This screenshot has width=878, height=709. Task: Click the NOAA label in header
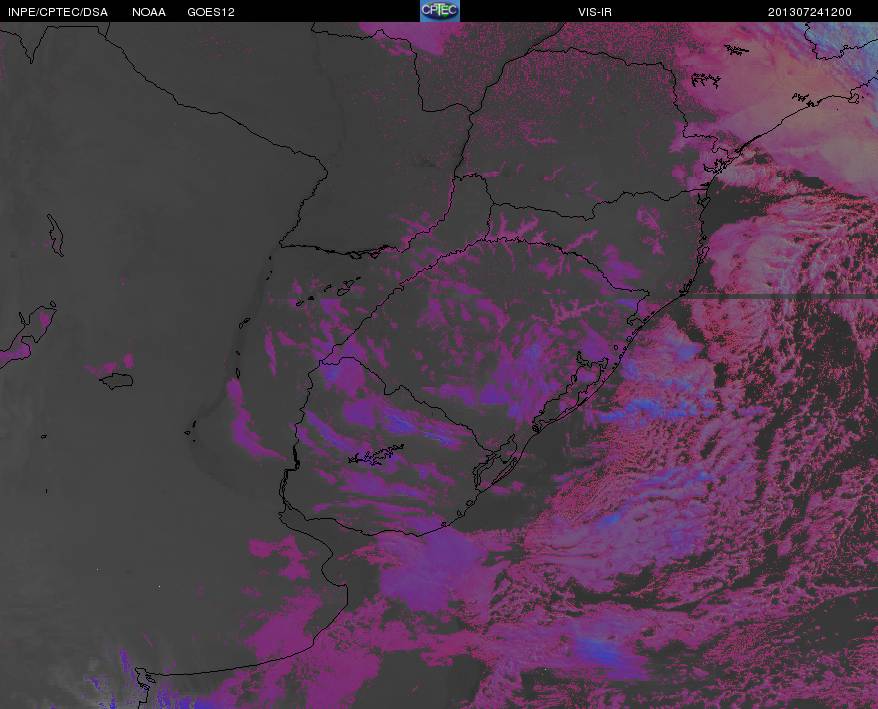click(x=149, y=12)
